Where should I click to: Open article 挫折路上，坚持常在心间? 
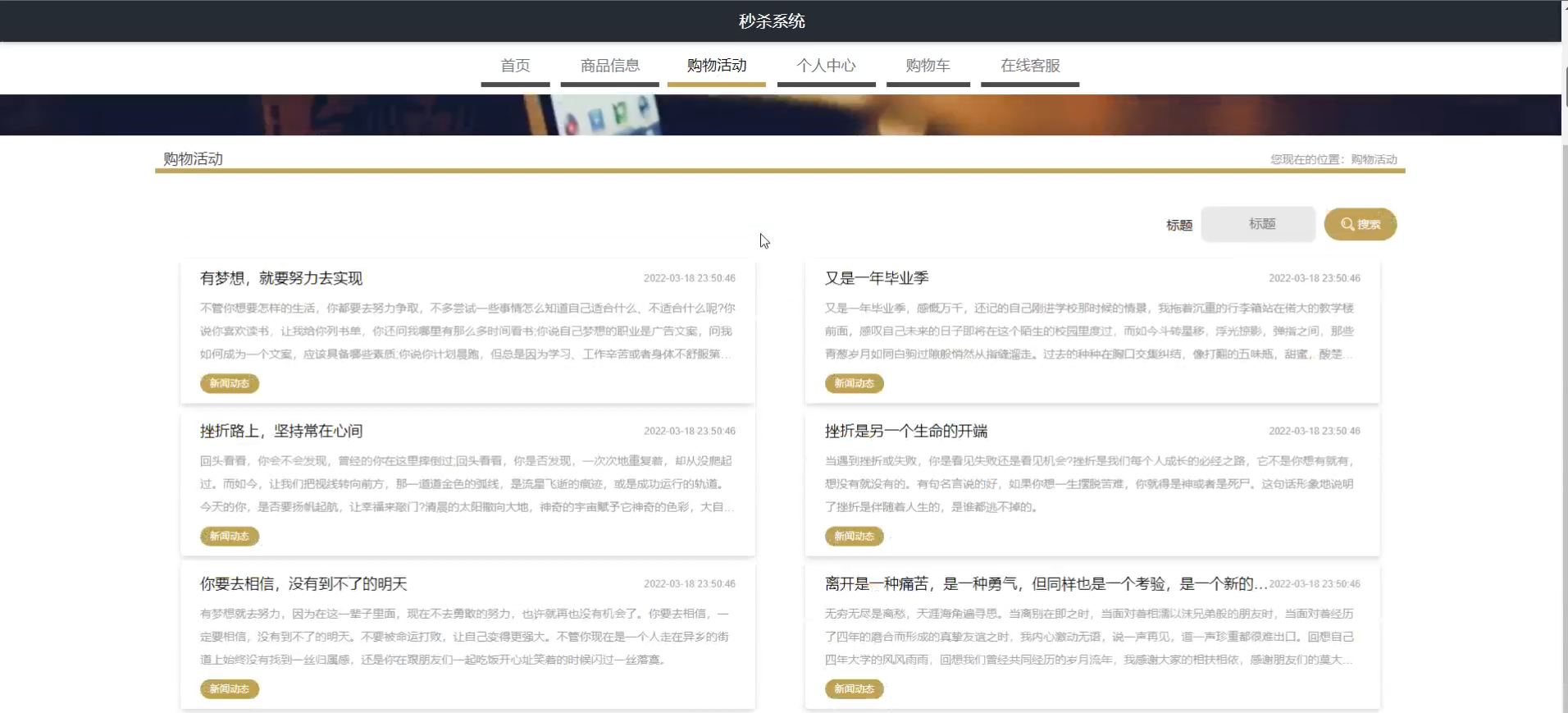[x=281, y=431]
